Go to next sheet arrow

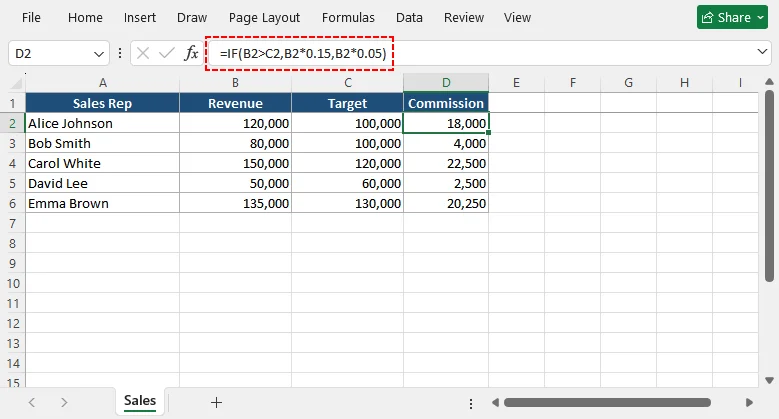(64, 402)
